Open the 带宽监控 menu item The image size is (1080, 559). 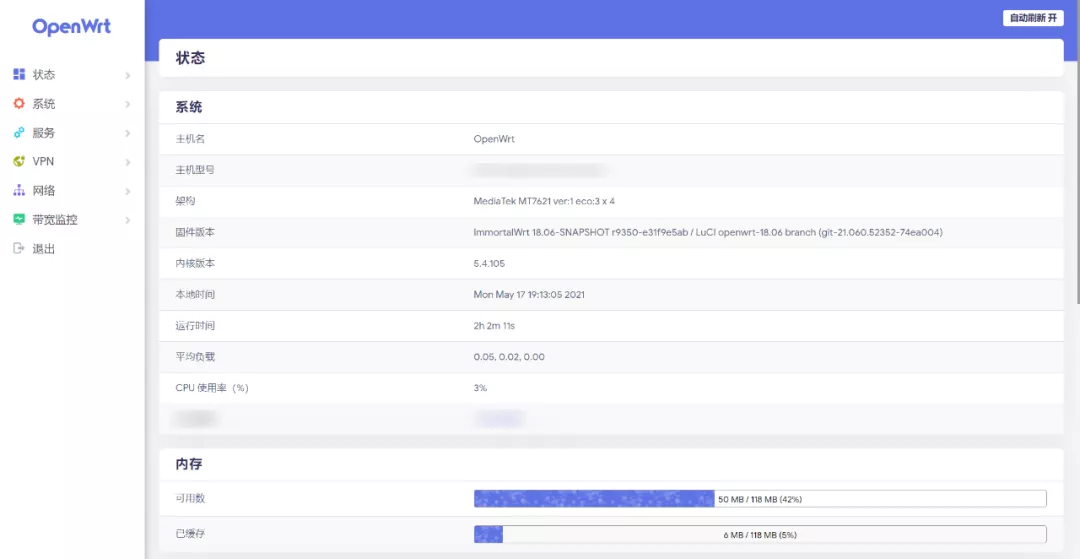tap(55, 220)
